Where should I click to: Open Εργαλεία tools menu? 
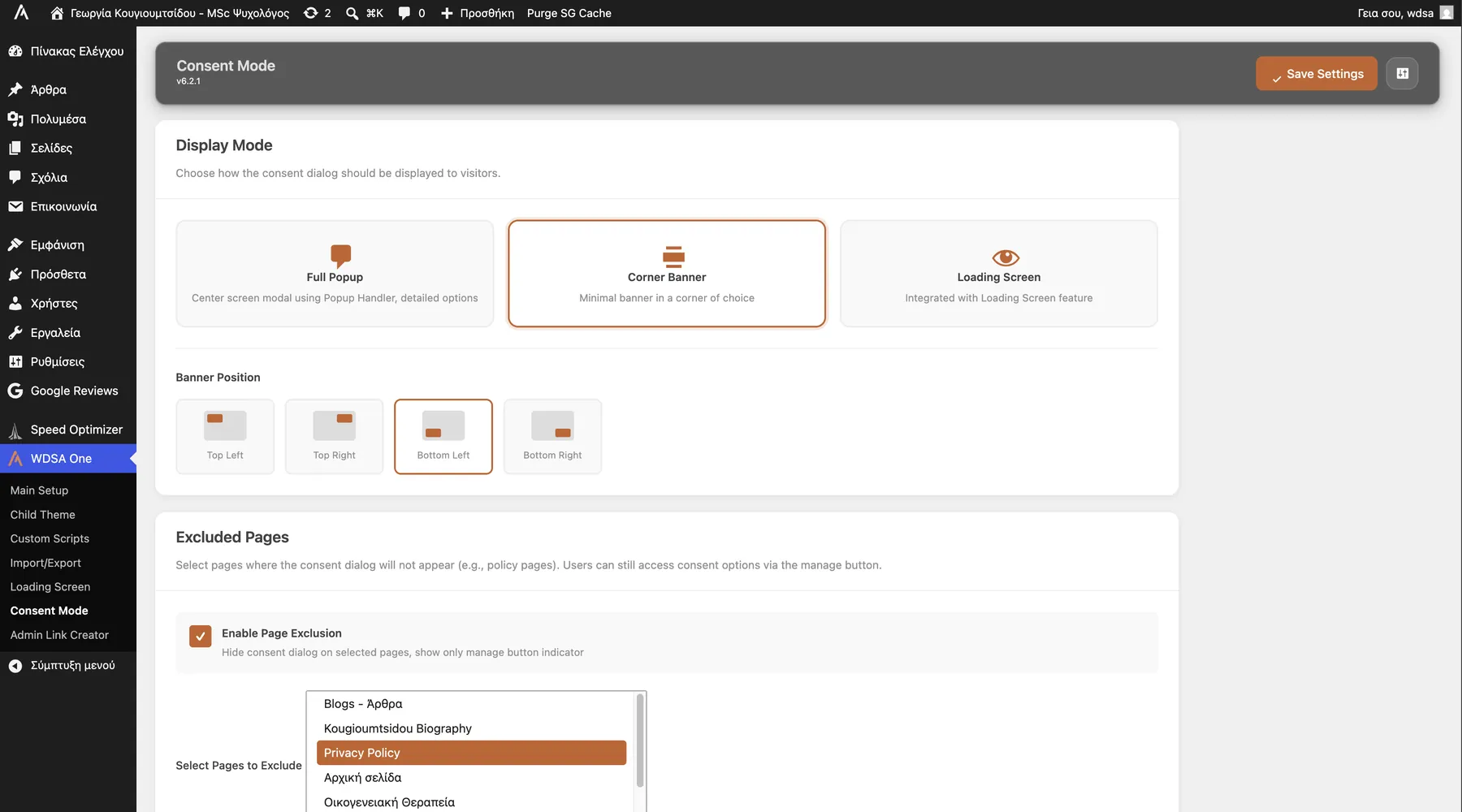coord(68,332)
